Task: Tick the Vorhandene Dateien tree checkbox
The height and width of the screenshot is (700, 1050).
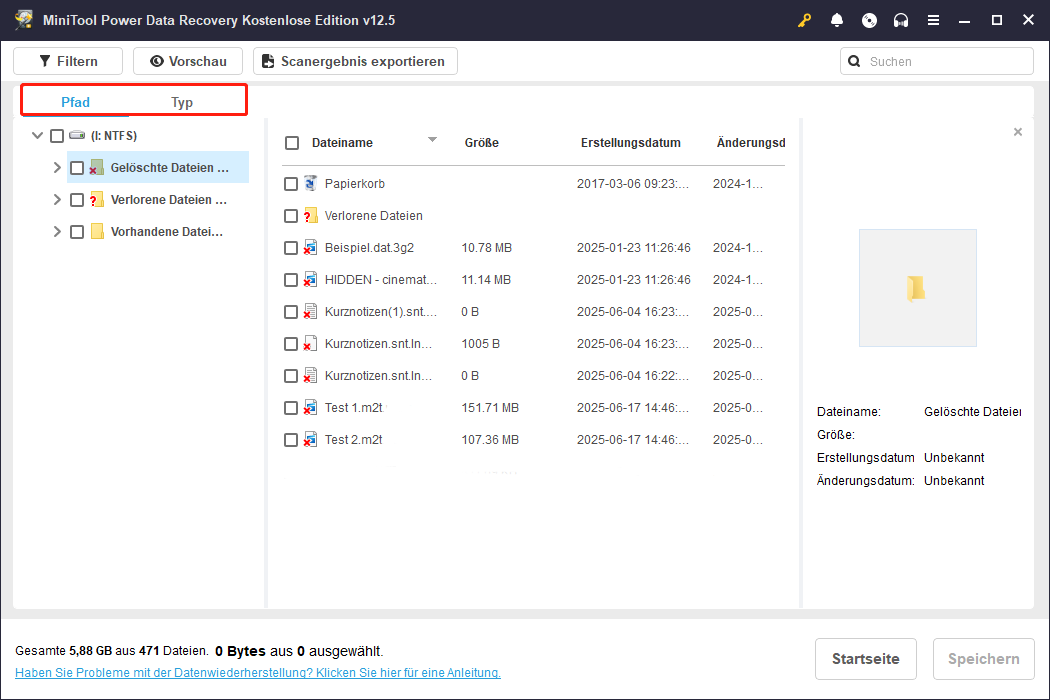Action: [77, 232]
